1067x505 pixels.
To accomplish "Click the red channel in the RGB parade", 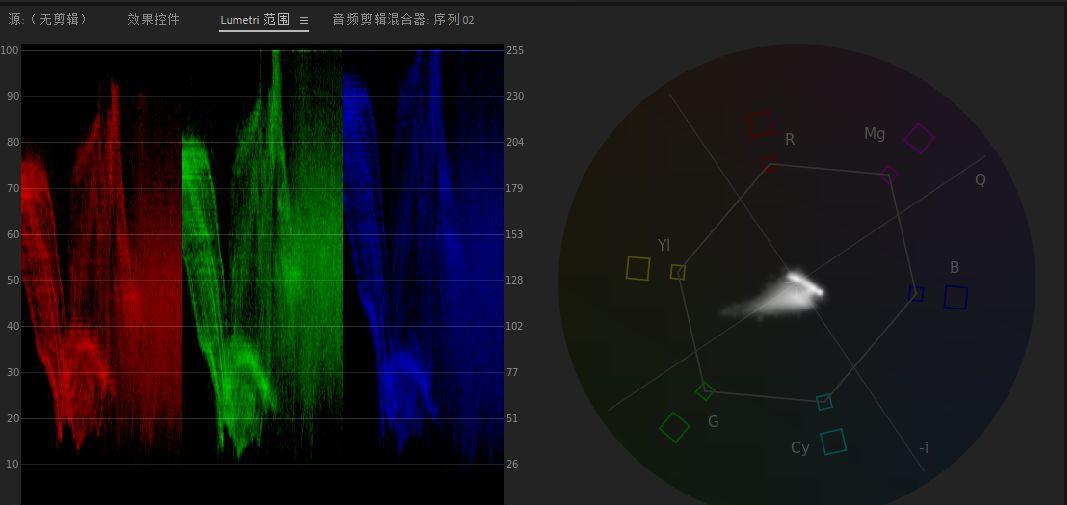I will coord(102,265).
